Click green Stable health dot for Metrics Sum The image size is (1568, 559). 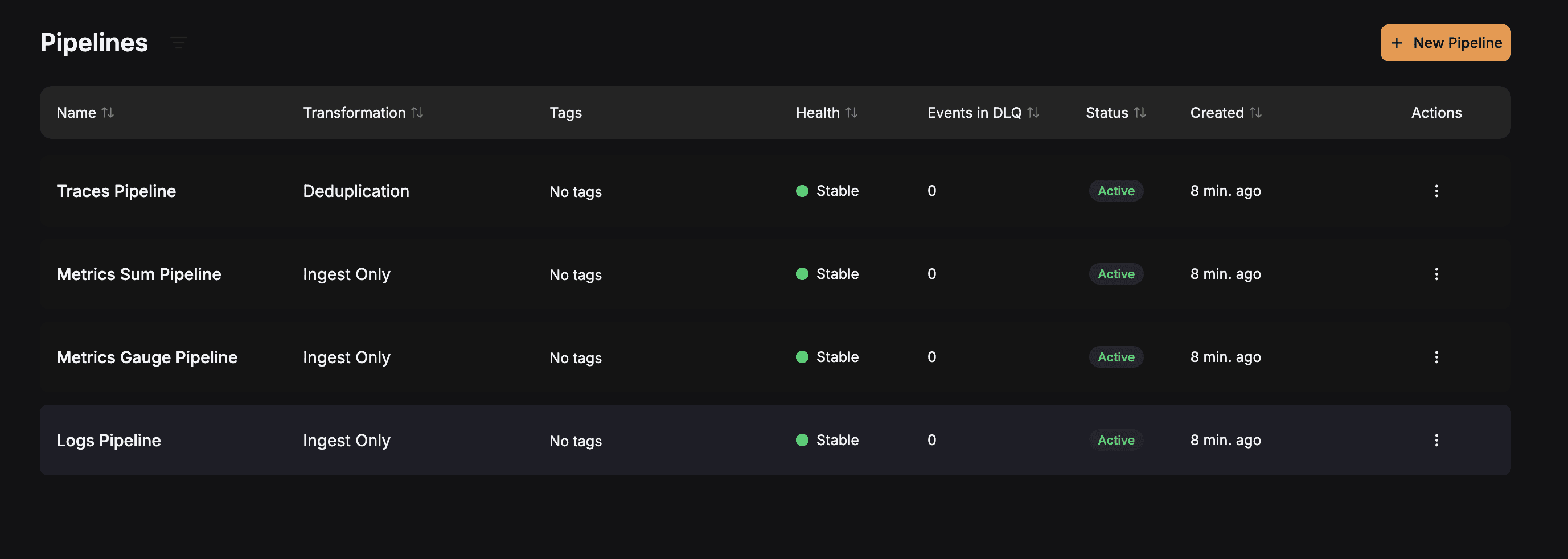click(x=802, y=274)
